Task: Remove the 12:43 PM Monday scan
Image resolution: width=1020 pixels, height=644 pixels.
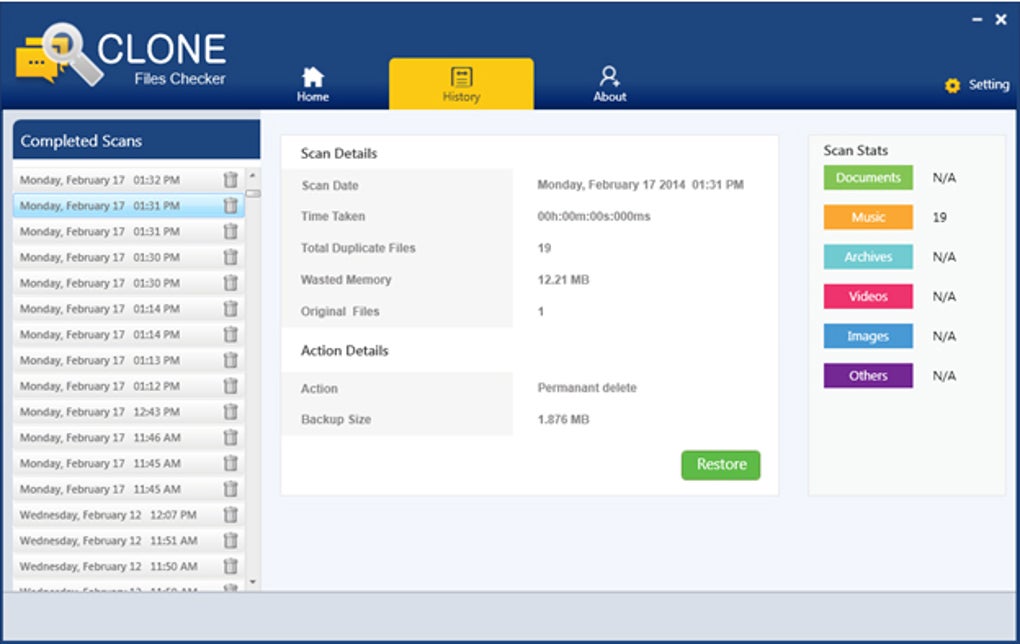Action: (230, 412)
